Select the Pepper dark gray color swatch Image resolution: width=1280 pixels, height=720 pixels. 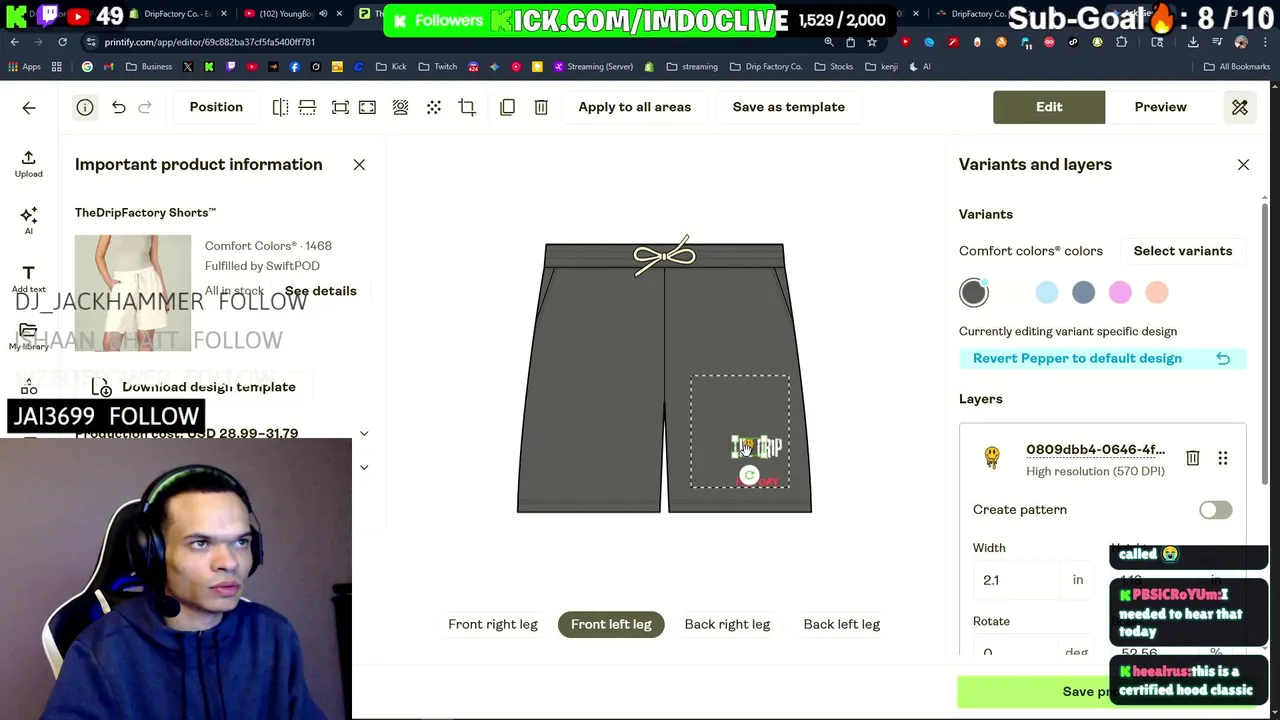pos(974,292)
